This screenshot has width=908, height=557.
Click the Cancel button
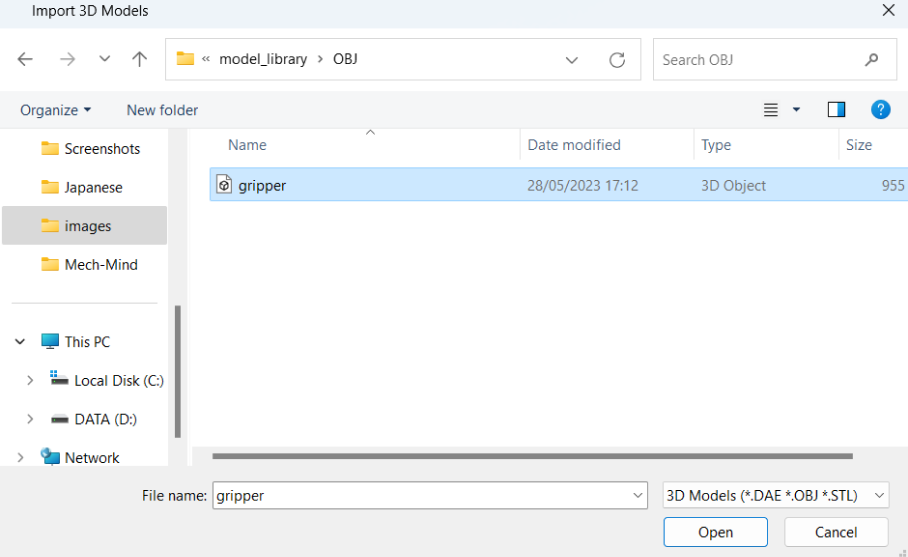point(836,532)
